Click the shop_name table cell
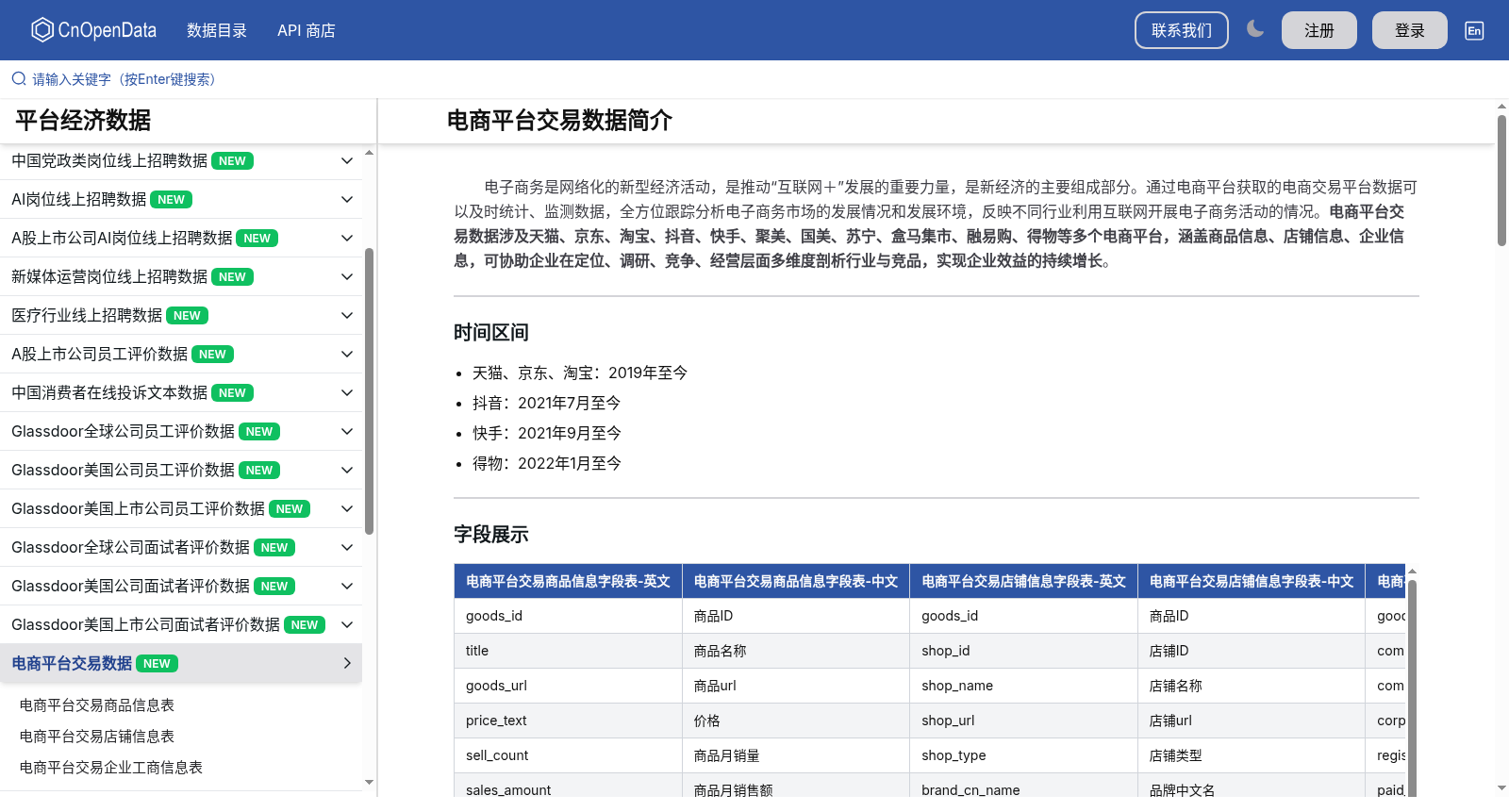The width and height of the screenshot is (1509, 812). tap(1024, 686)
